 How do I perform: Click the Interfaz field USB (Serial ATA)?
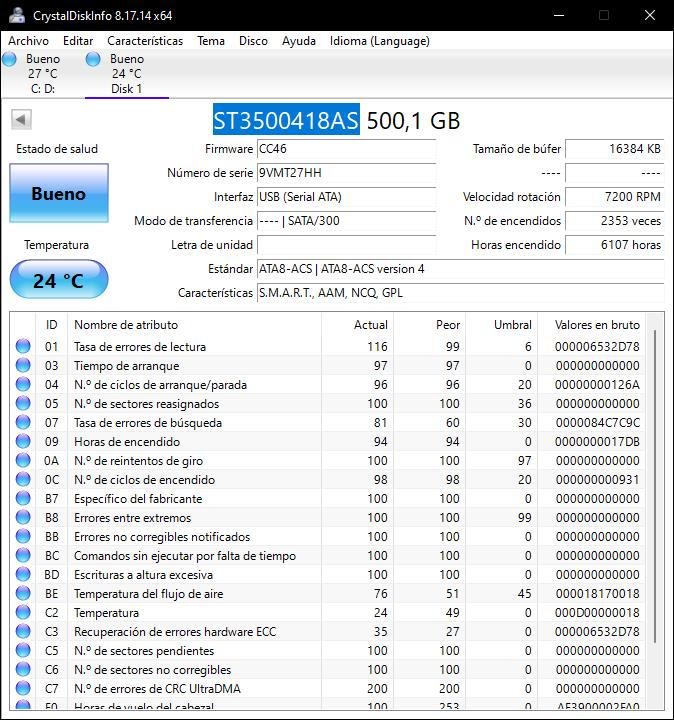[x=346, y=197]
